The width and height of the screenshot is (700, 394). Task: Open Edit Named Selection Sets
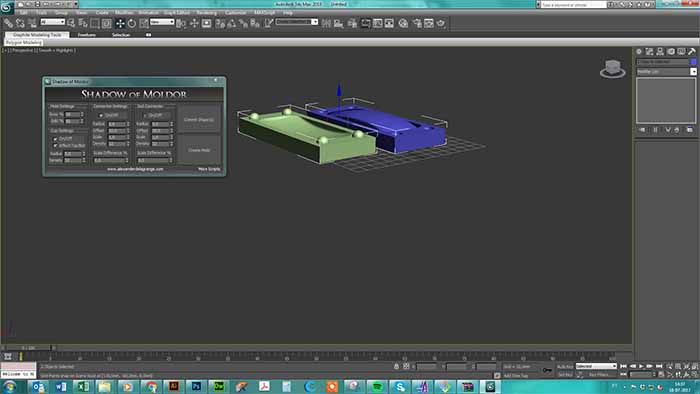pyautogui.click(x=268, y=23)
